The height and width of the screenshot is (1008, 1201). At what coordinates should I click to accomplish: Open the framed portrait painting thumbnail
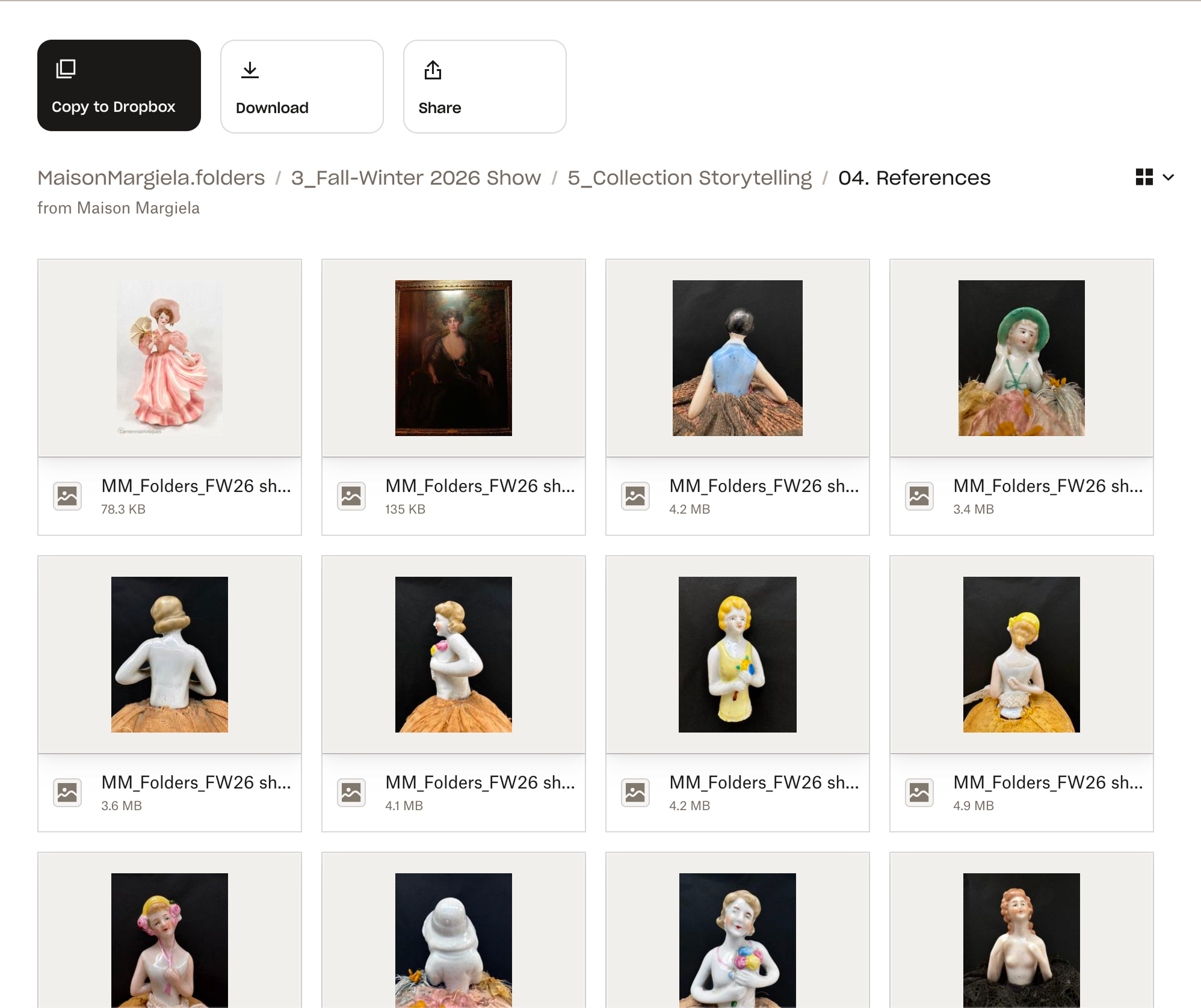[x=454, y=358]
